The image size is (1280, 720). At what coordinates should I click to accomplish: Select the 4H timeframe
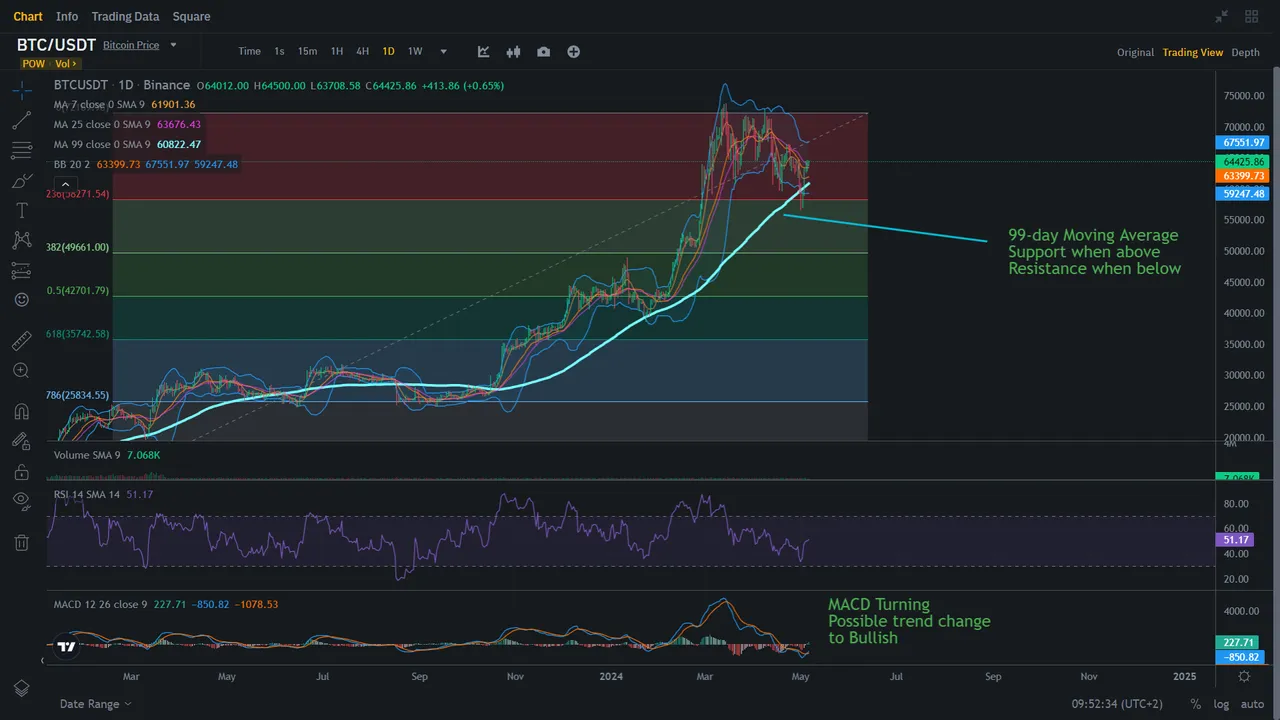pos(362,51)
